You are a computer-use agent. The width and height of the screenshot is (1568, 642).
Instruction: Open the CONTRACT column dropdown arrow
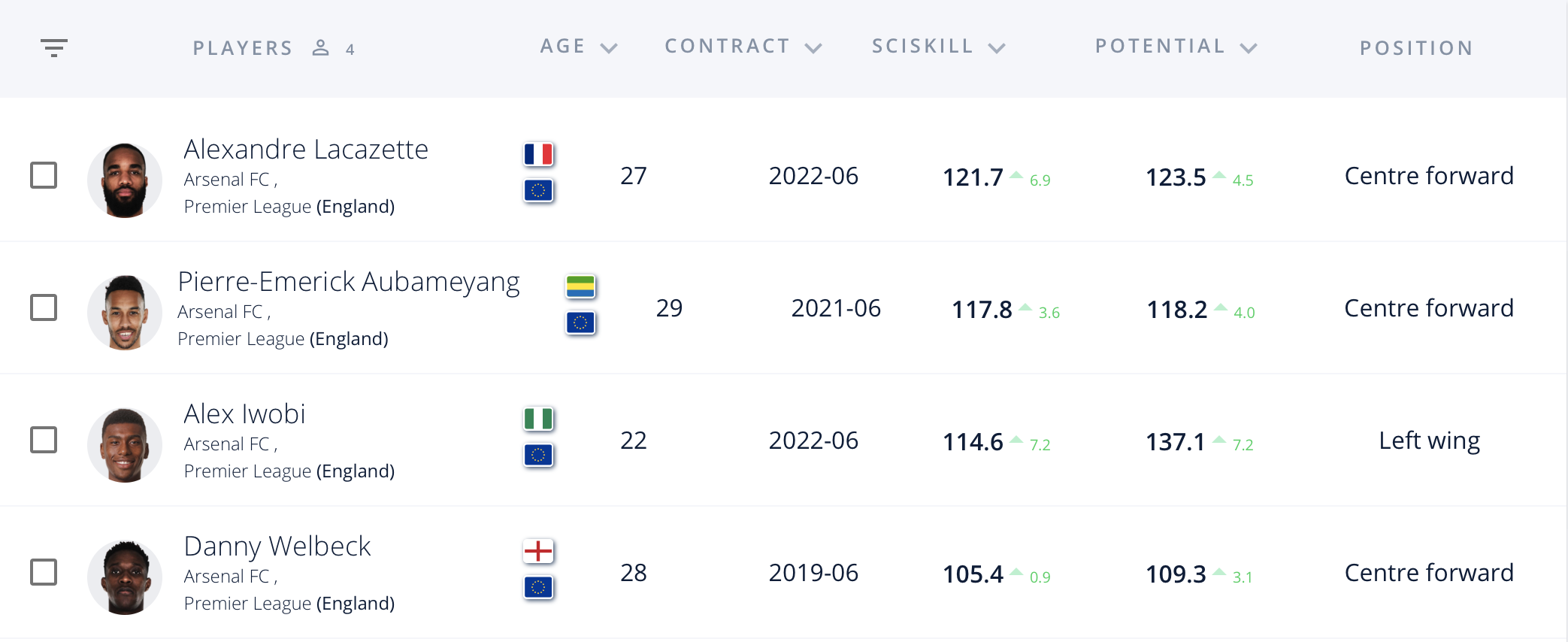tap(813, 48)
